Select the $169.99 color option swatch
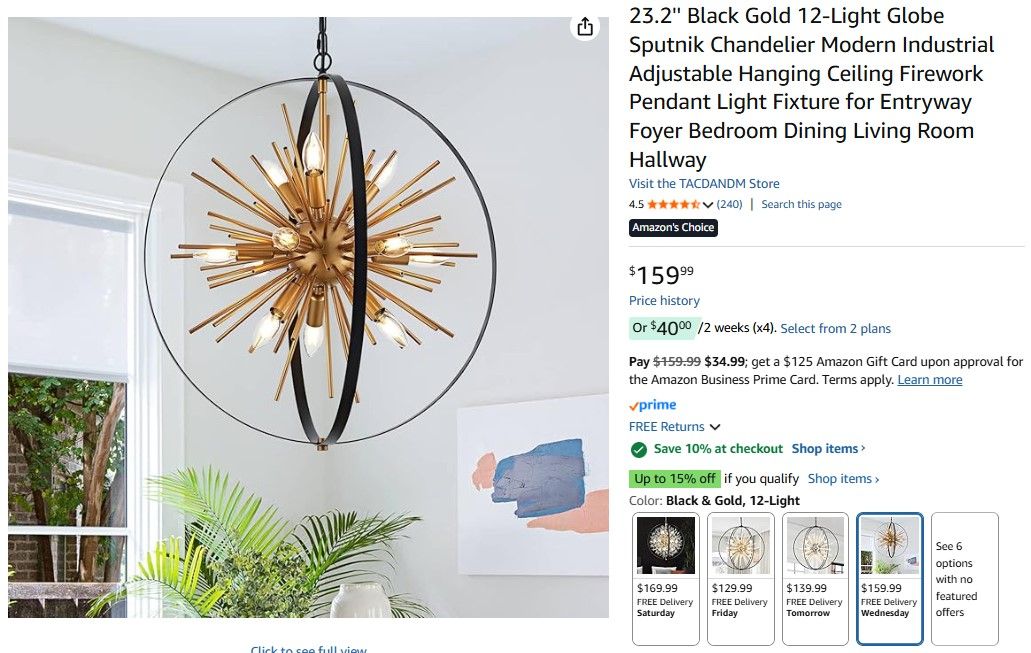 665,579
